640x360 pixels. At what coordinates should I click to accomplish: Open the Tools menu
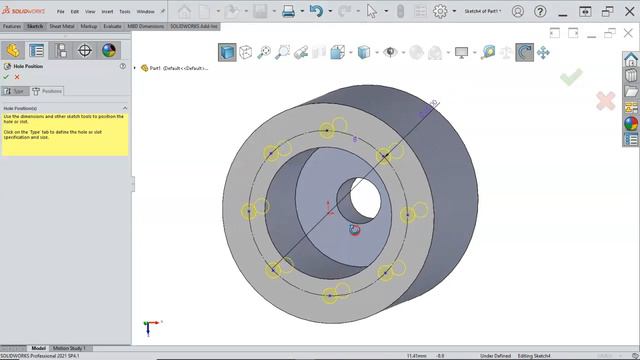(125, 12)
